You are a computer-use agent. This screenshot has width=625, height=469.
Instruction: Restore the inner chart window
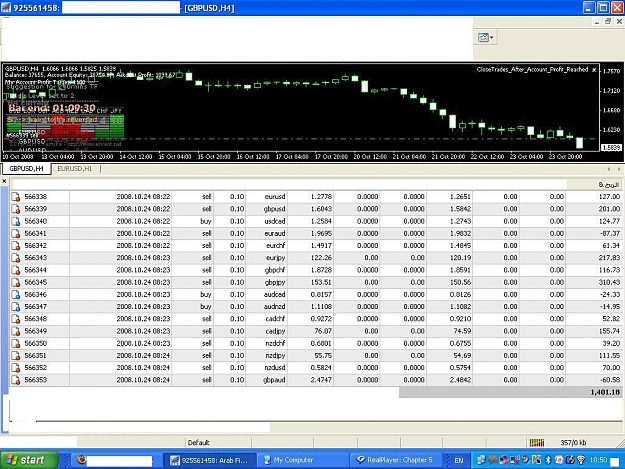coord(608,22)
